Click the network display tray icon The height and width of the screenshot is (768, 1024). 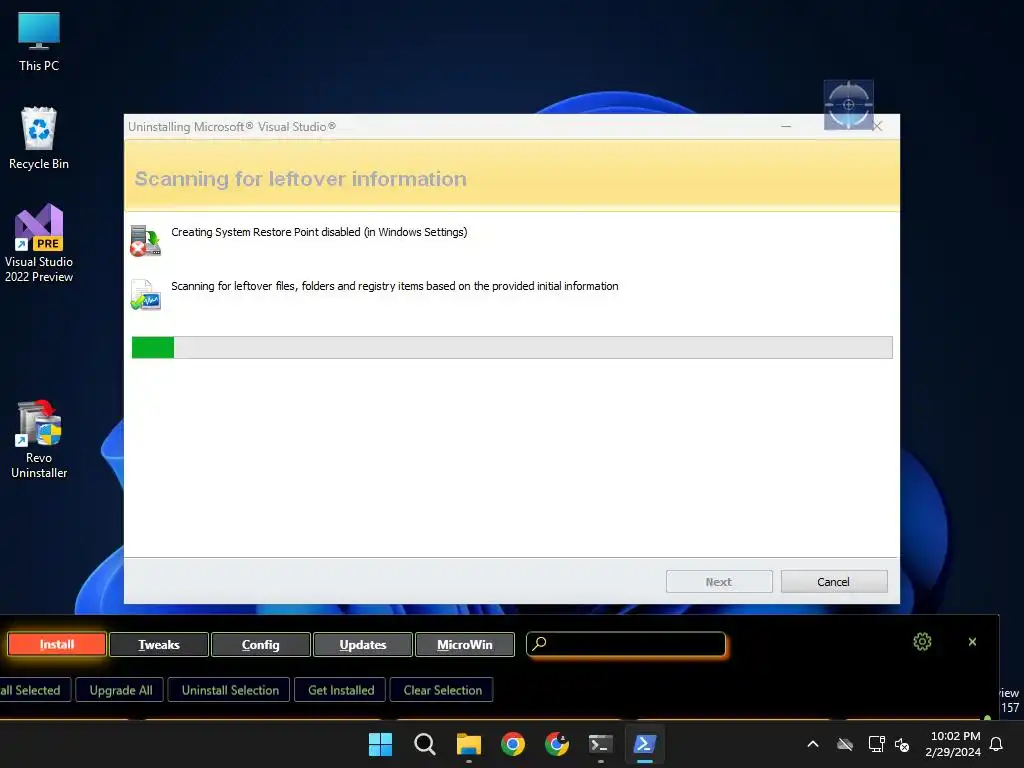coord(876,744)
